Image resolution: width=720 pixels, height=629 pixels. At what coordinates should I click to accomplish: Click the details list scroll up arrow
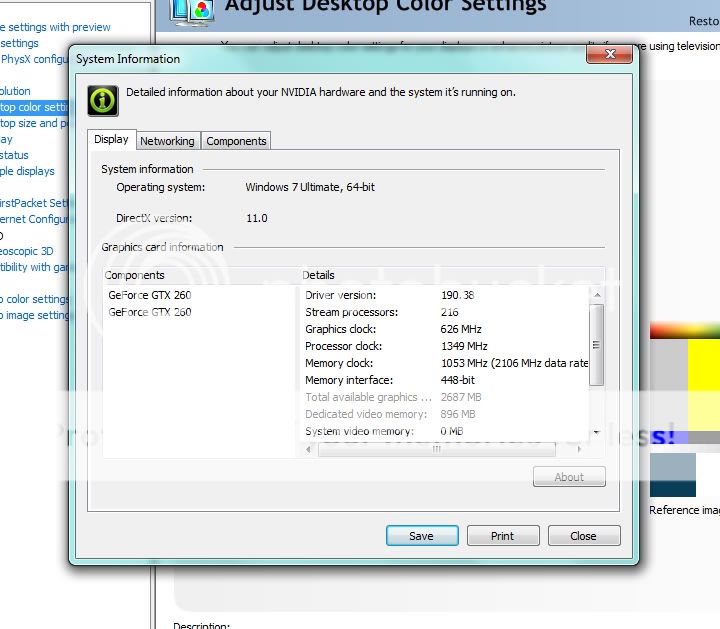[596, 295]
